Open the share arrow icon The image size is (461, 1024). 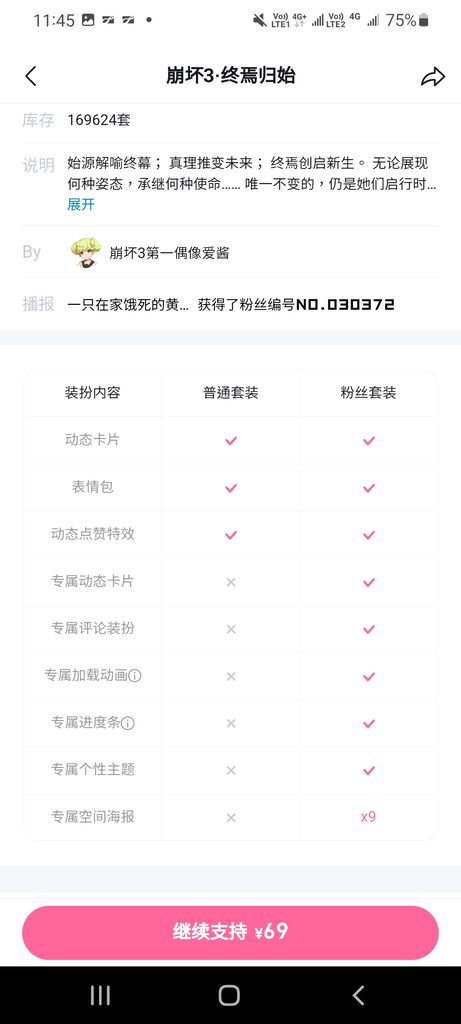[x=432, y=77]
